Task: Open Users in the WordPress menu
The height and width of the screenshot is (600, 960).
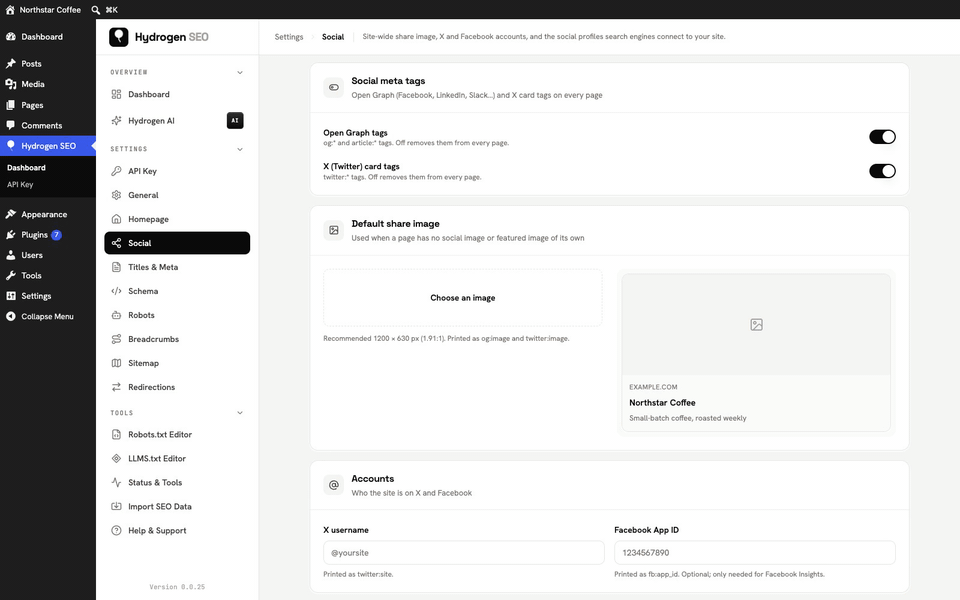Action: pos(48,255)
